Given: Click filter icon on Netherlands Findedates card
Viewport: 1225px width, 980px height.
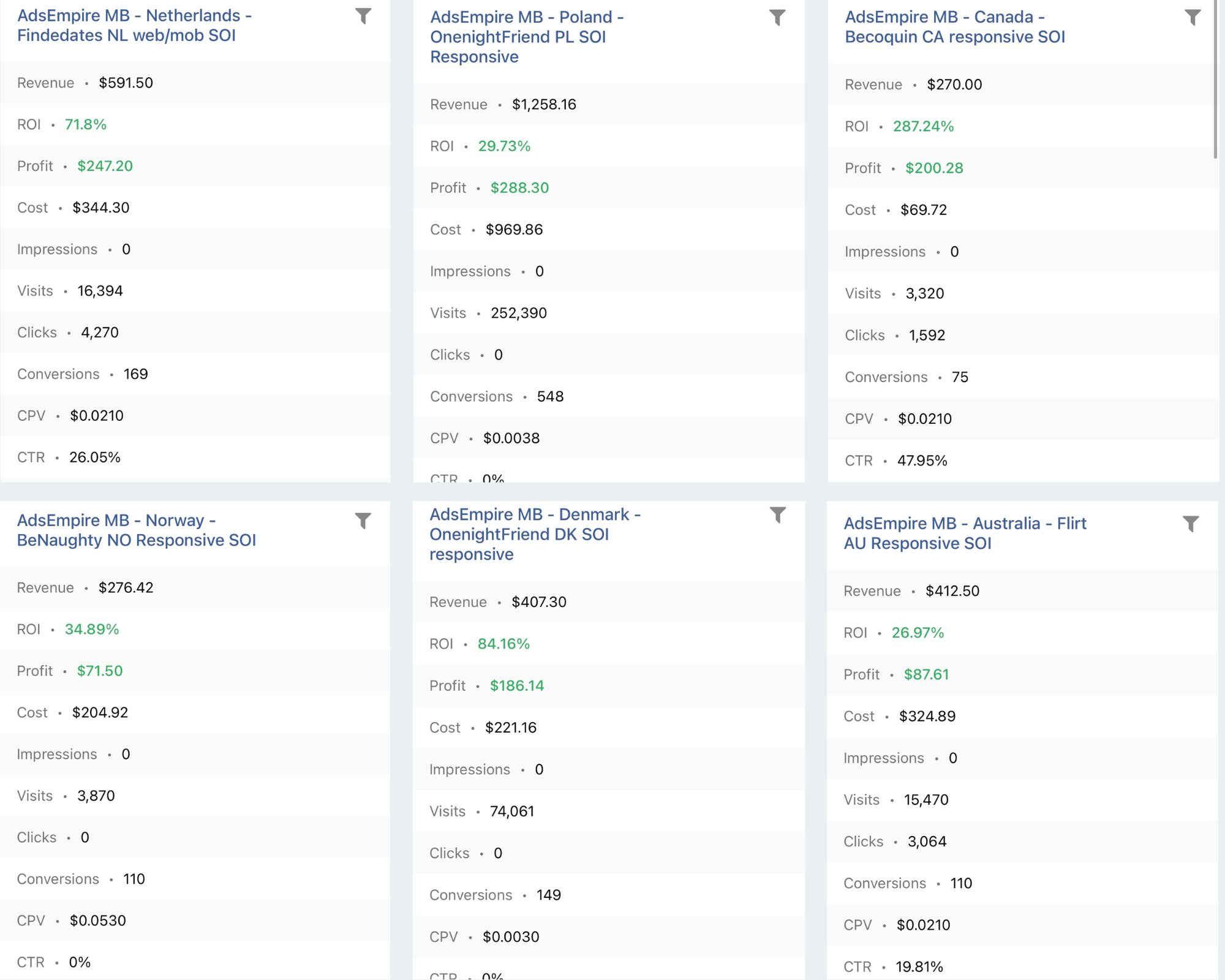Looking at the screenshot, I should pyautogui.click(x=363, y=16).
